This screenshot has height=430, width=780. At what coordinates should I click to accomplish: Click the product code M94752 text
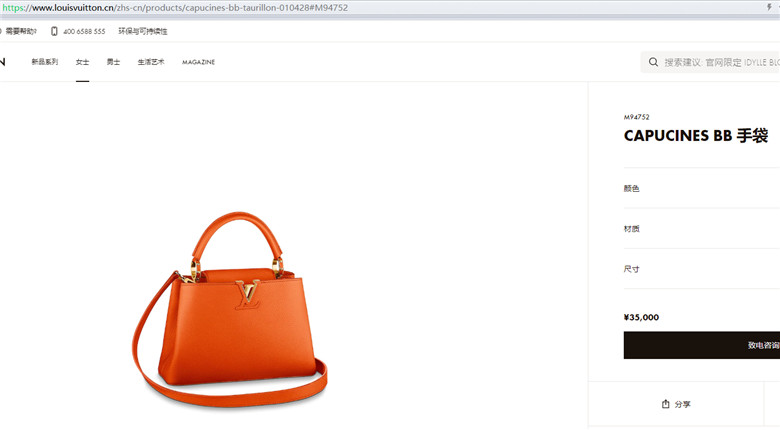[637, 117]
